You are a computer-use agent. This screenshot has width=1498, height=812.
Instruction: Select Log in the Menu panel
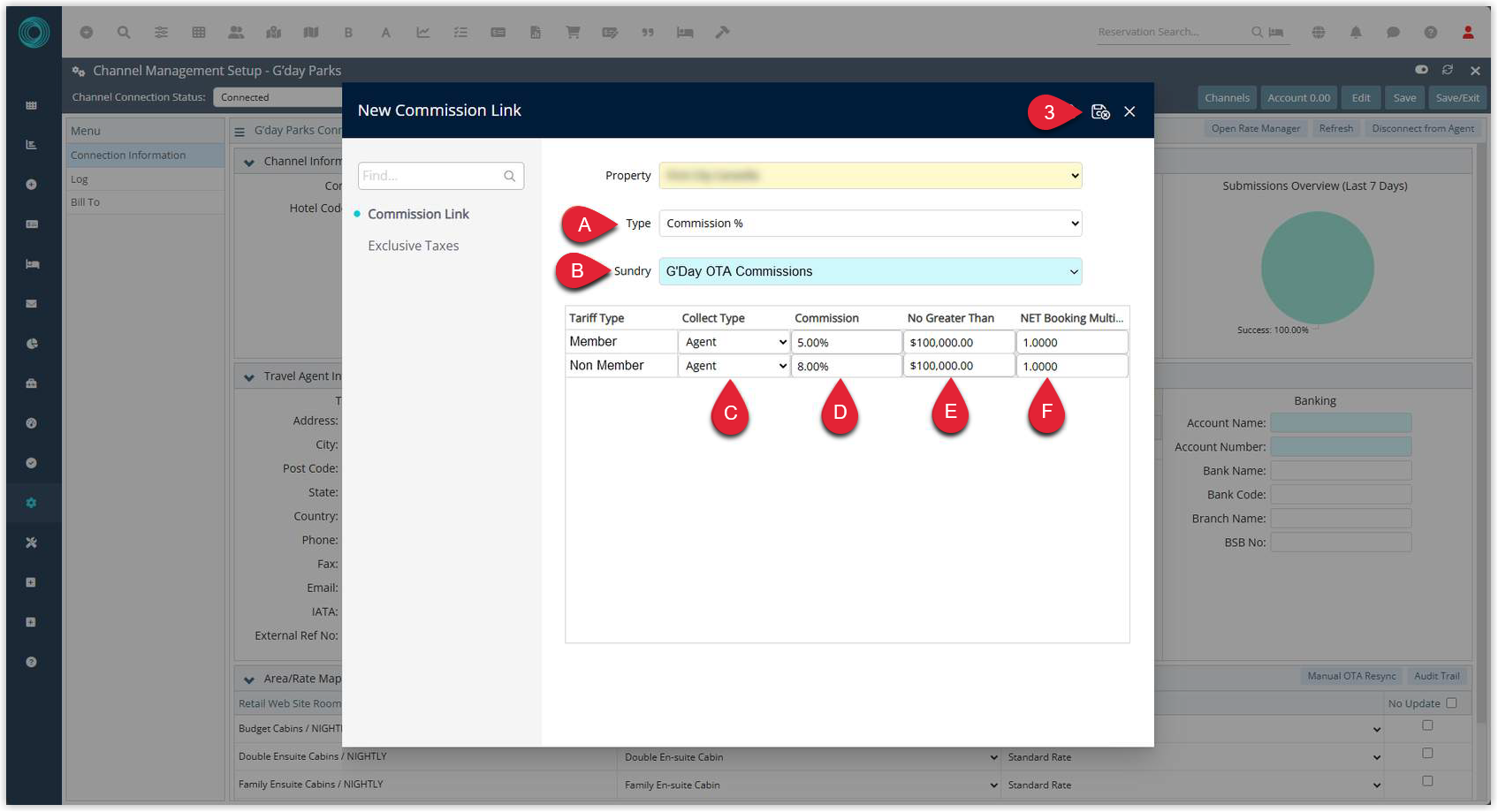[146, 179]
